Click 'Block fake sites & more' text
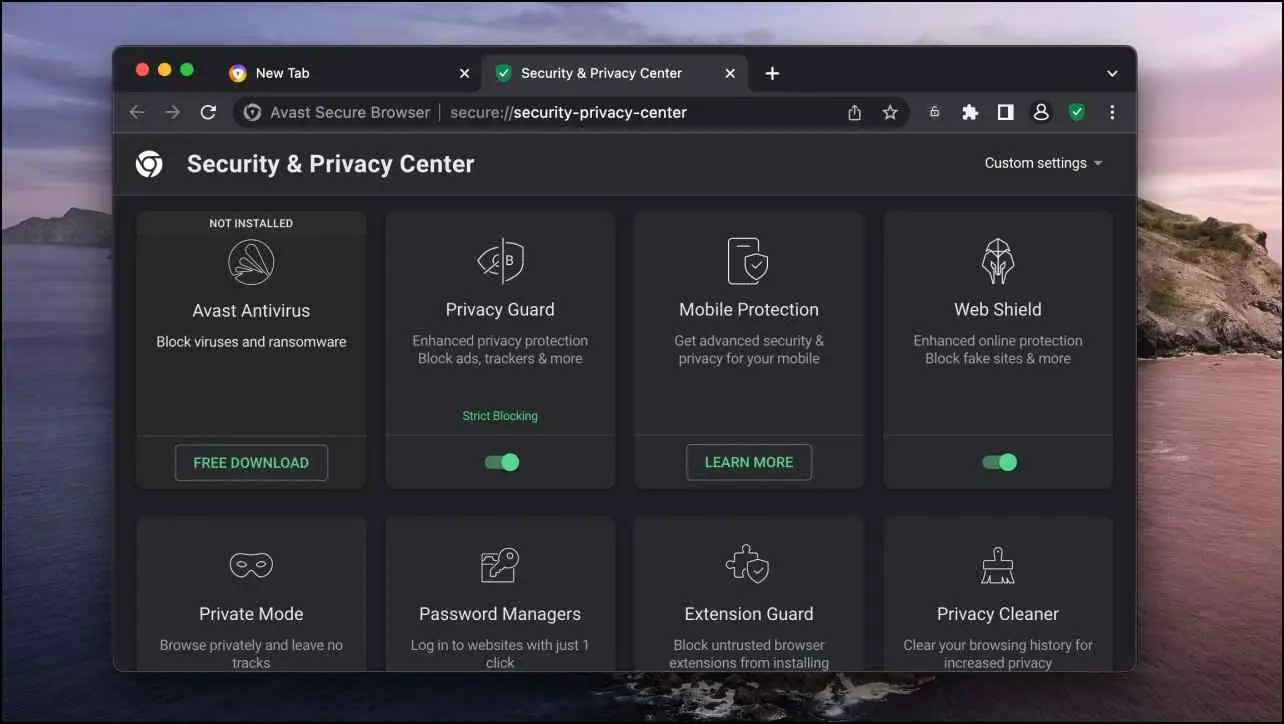Screen dimensions: 1284x724 (x=998, y=359)
